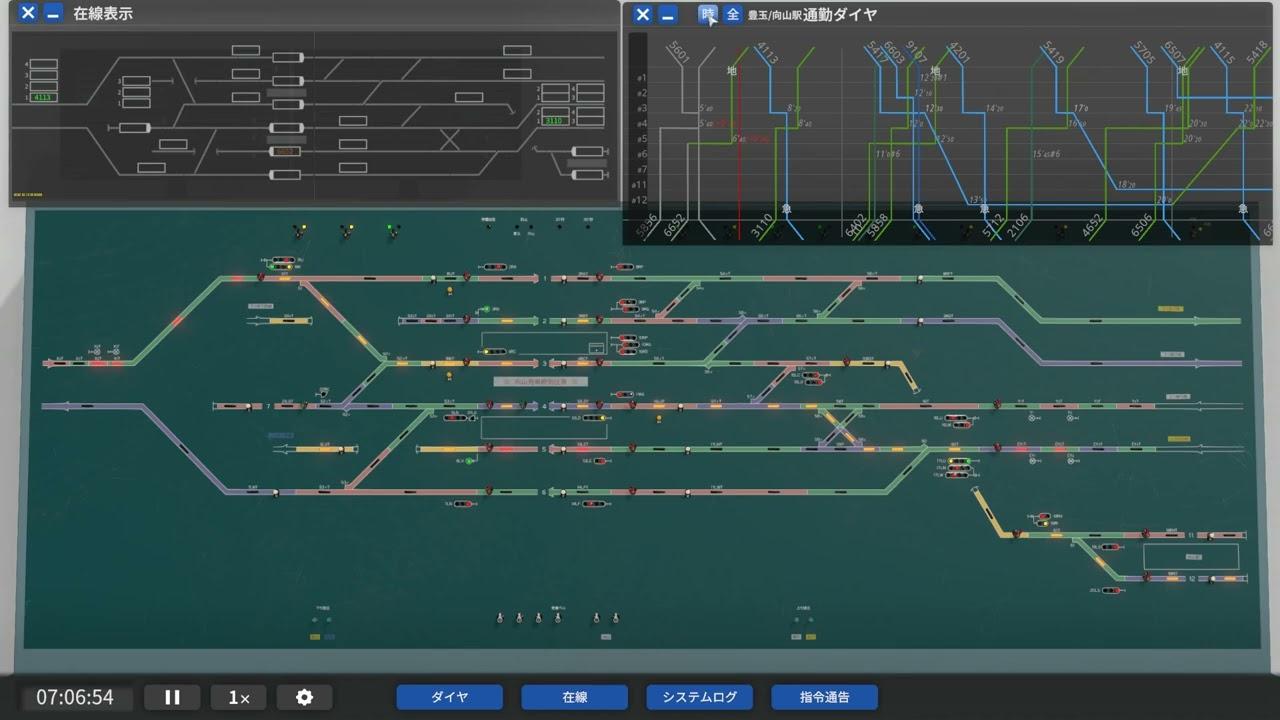Click platform track number 6 on the board
Viewport: 1280px width, 720px height.
coord(545,492)
